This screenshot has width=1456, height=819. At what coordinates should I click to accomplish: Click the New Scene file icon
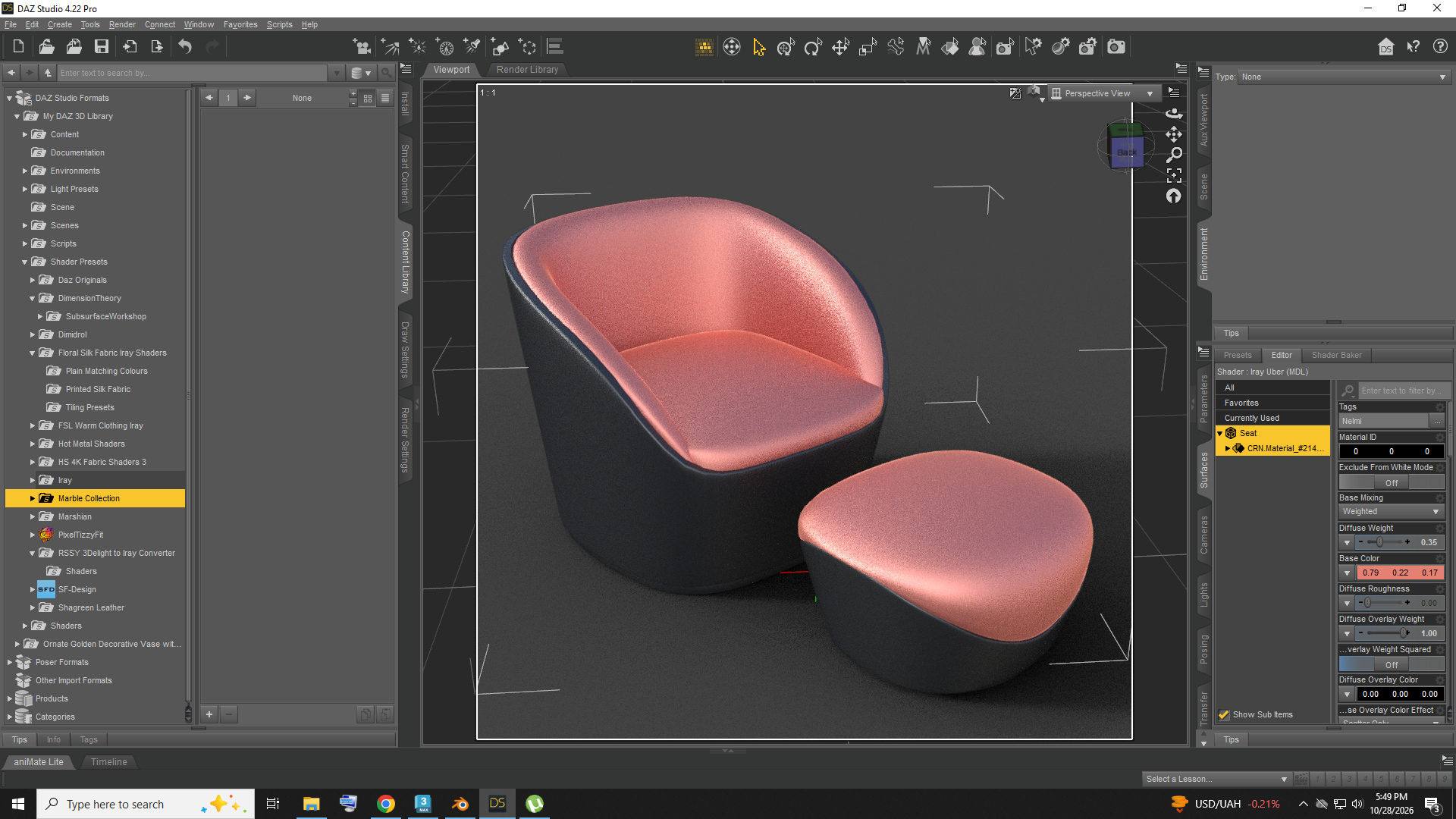[x=18, y=47]
